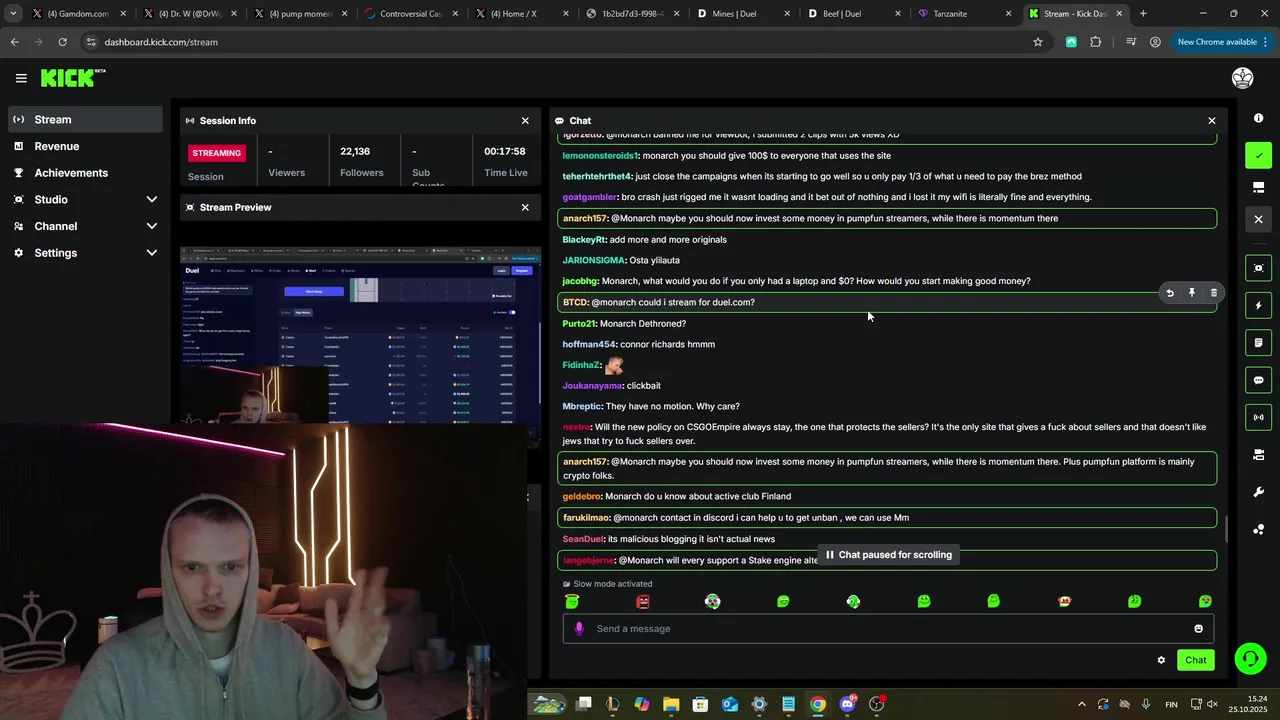Toggle the lightning bolt quick actions icon

1258,305
